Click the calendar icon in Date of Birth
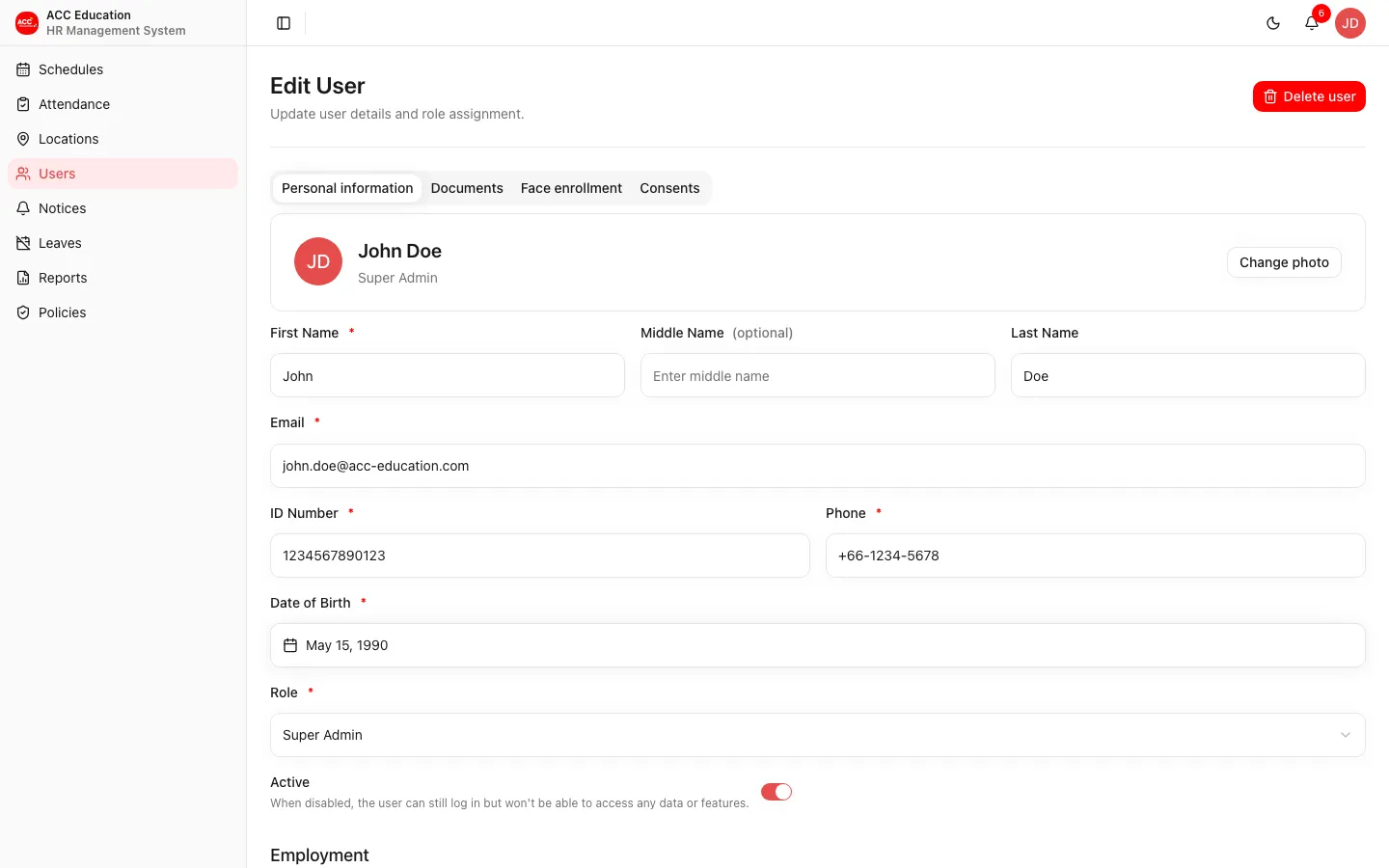The image size is (1389, 868). coord(290,645)
